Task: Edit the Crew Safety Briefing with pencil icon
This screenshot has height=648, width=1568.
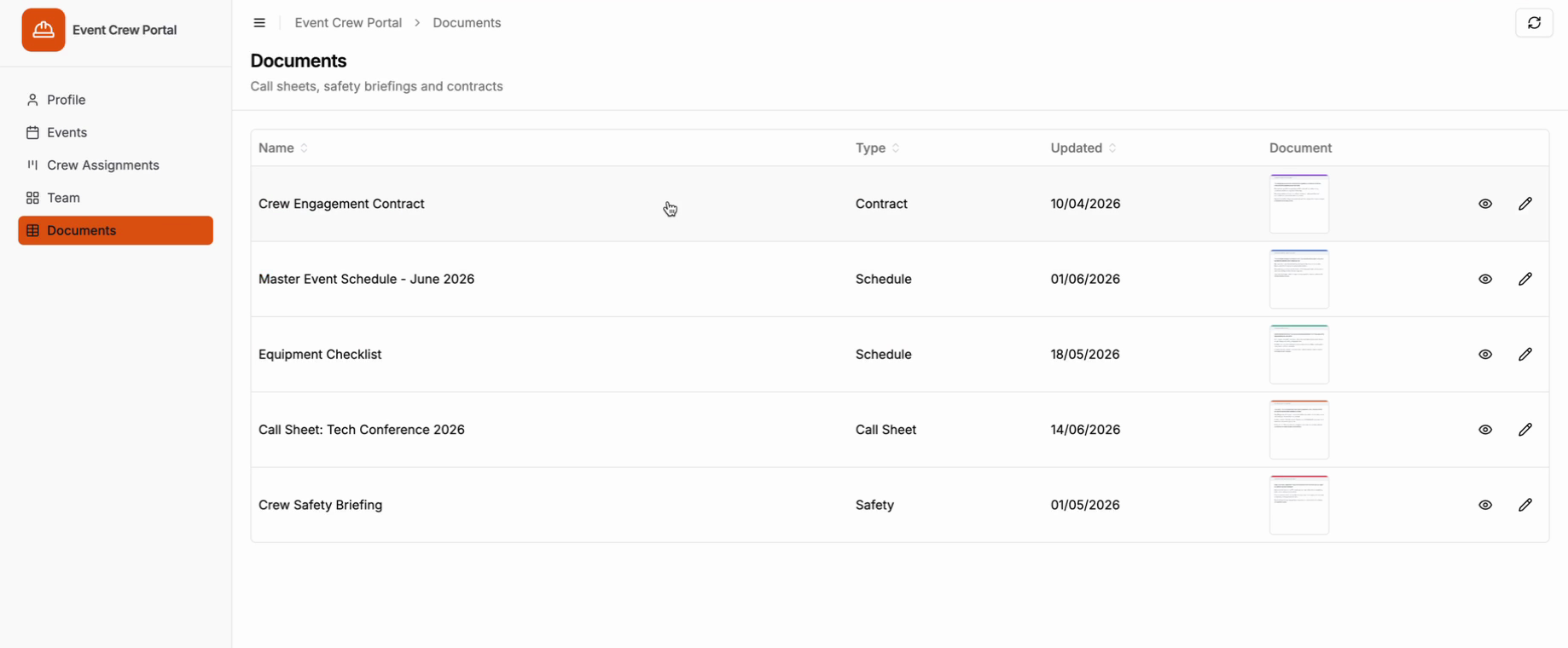Action: click(1525, 505)
